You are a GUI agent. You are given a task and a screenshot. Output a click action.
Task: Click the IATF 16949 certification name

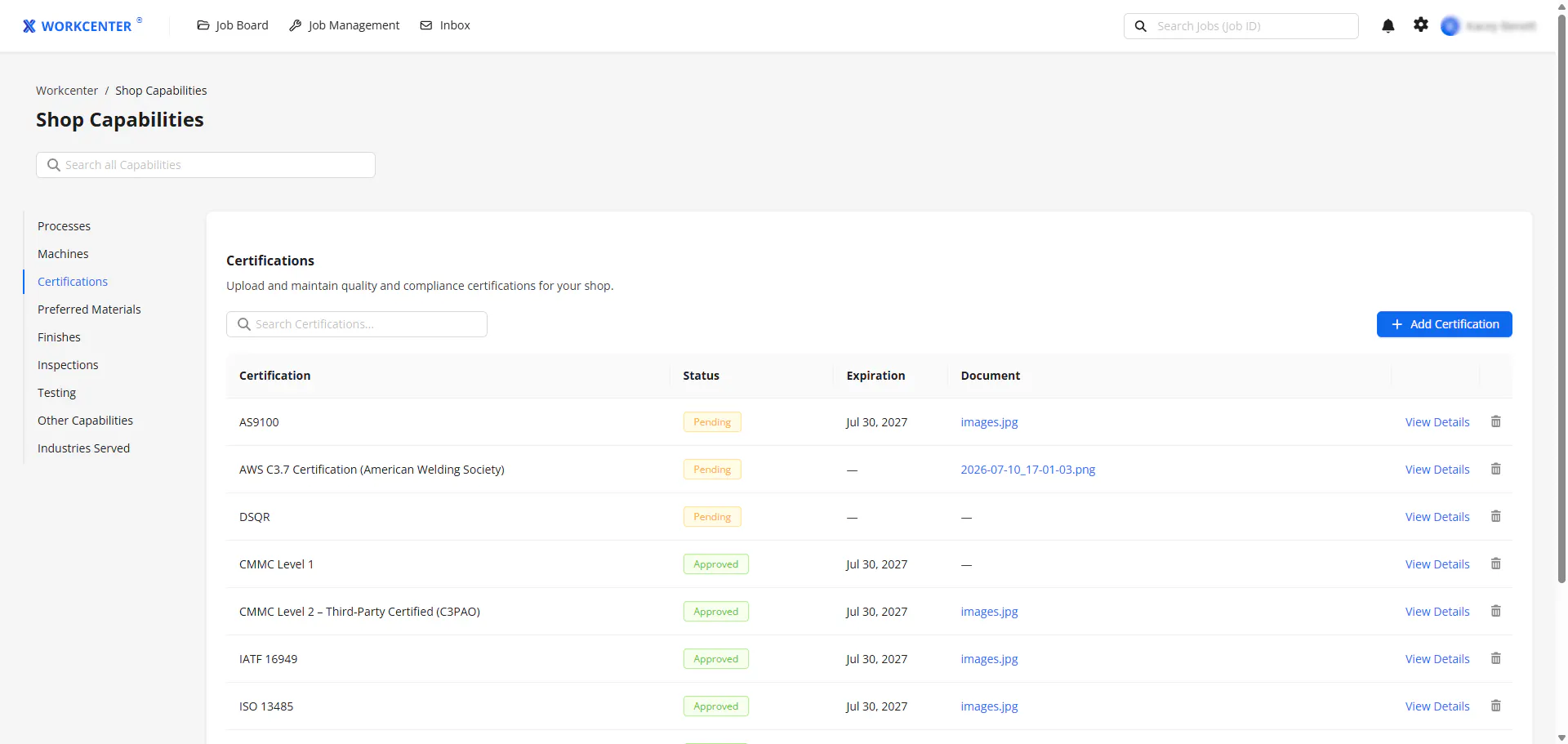click(x=268, y=659)
